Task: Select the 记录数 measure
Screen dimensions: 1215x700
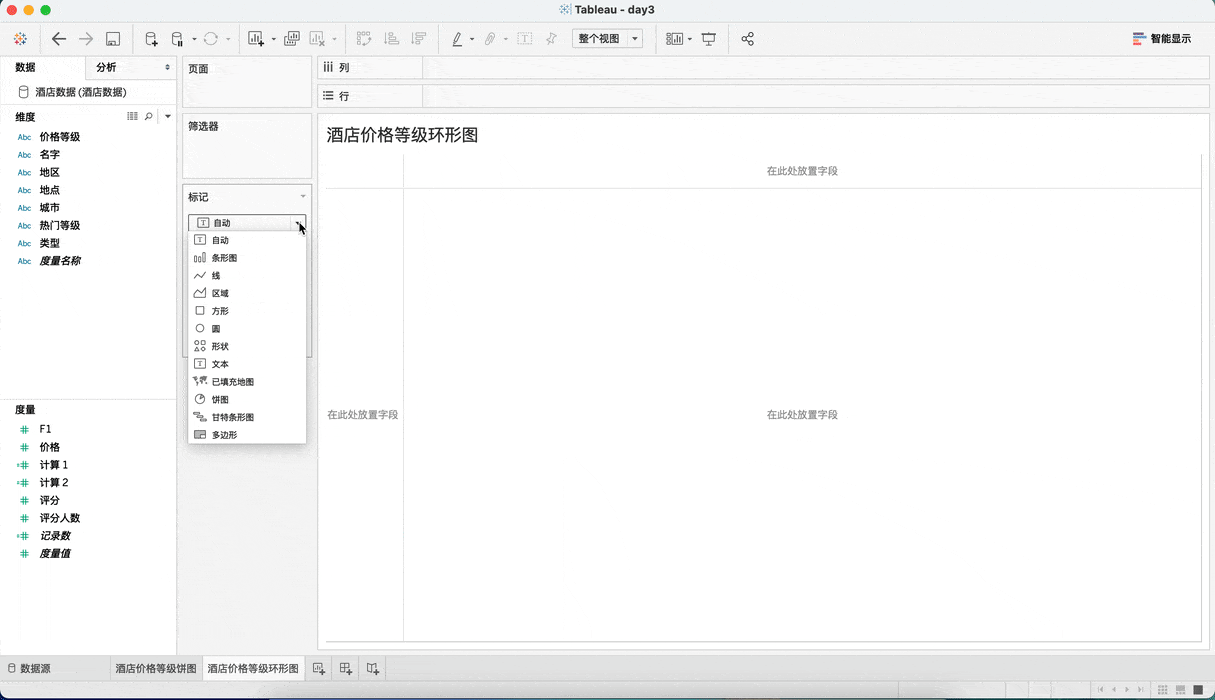Action: point(55,536)
